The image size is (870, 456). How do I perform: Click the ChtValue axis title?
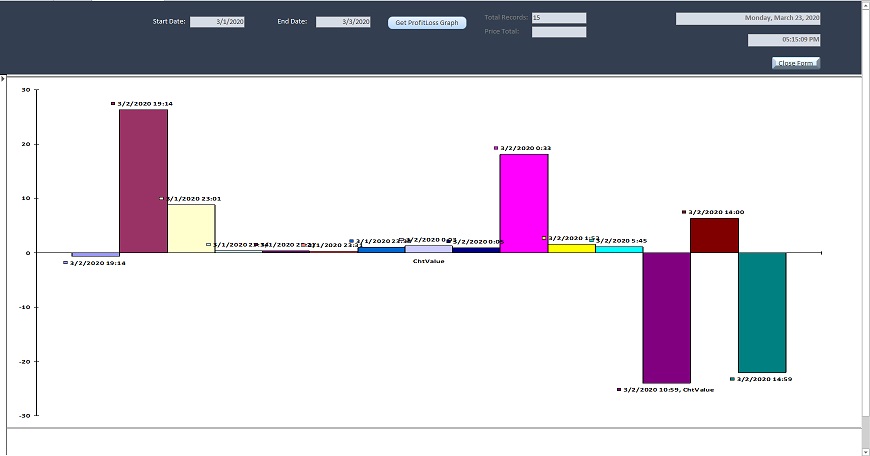pyautogui.click(x=428, y=261)
